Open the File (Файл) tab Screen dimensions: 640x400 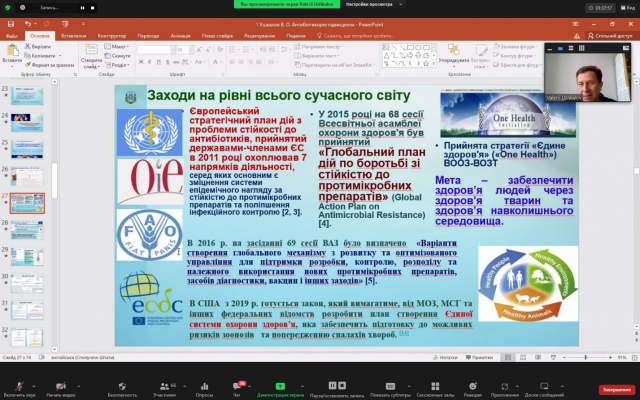point(11,36)
